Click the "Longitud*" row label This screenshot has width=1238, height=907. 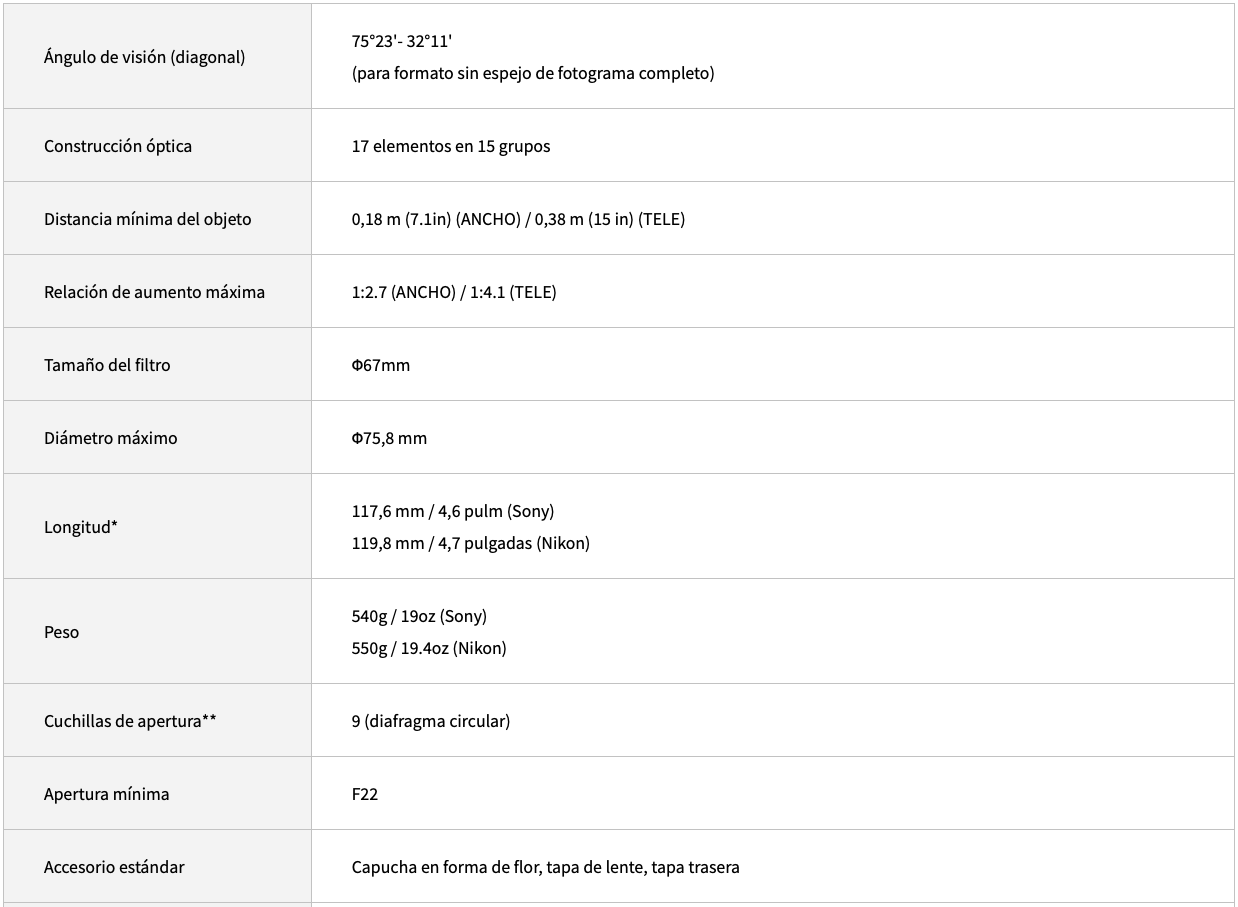pyautogui.click(x=81, y=527)
